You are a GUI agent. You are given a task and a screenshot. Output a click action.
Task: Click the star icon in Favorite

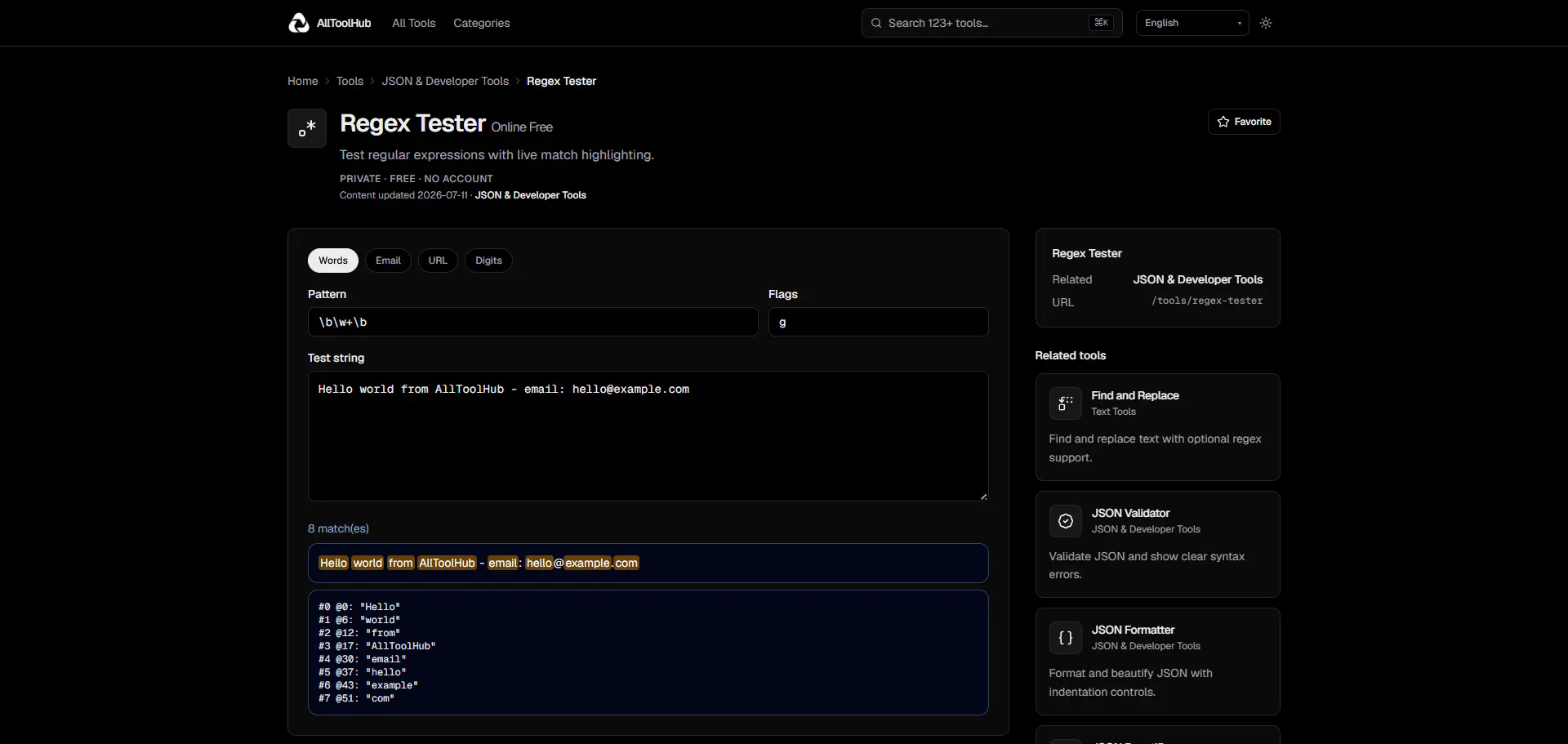(x=1223, y=122)
